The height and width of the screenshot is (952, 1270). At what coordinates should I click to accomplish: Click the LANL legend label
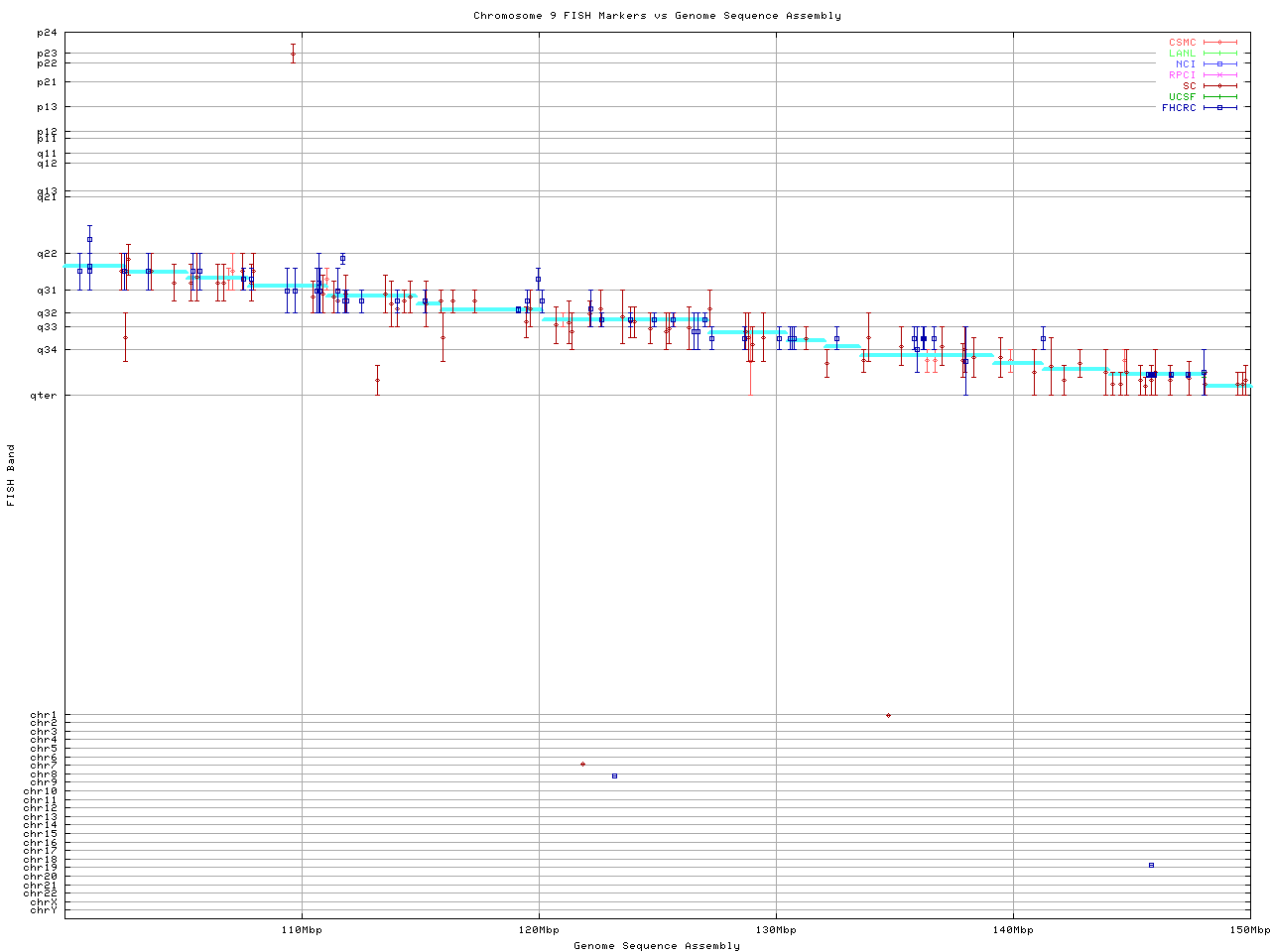1182,54
